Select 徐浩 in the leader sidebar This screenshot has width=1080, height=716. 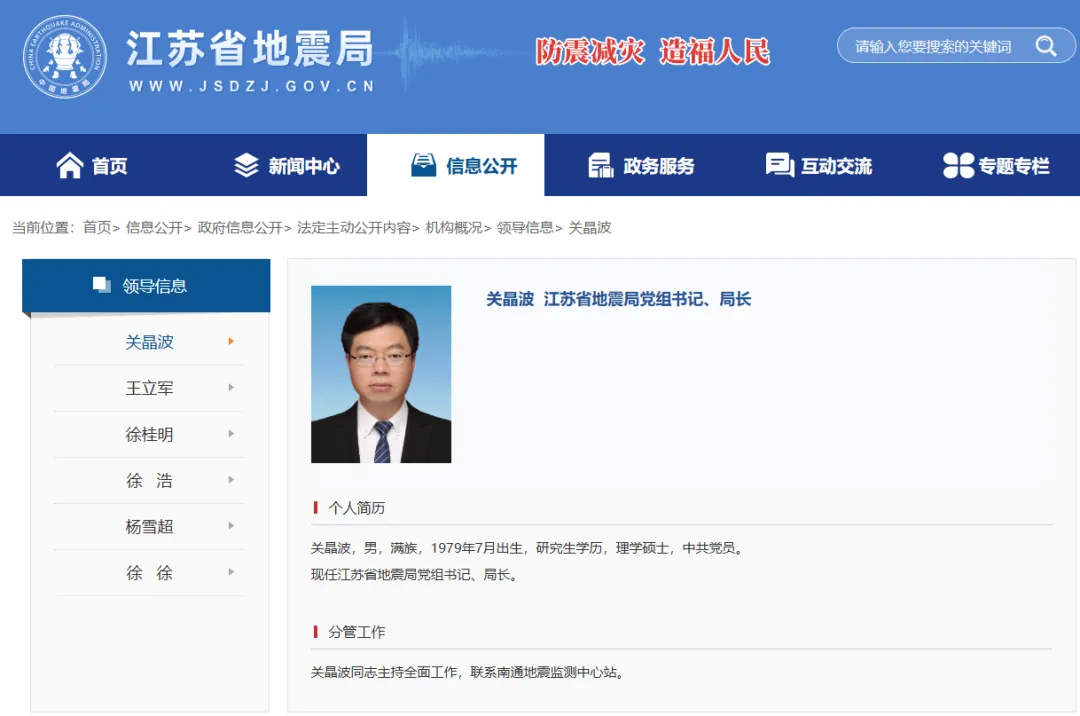pyautogui.click(x=150, y=480)
